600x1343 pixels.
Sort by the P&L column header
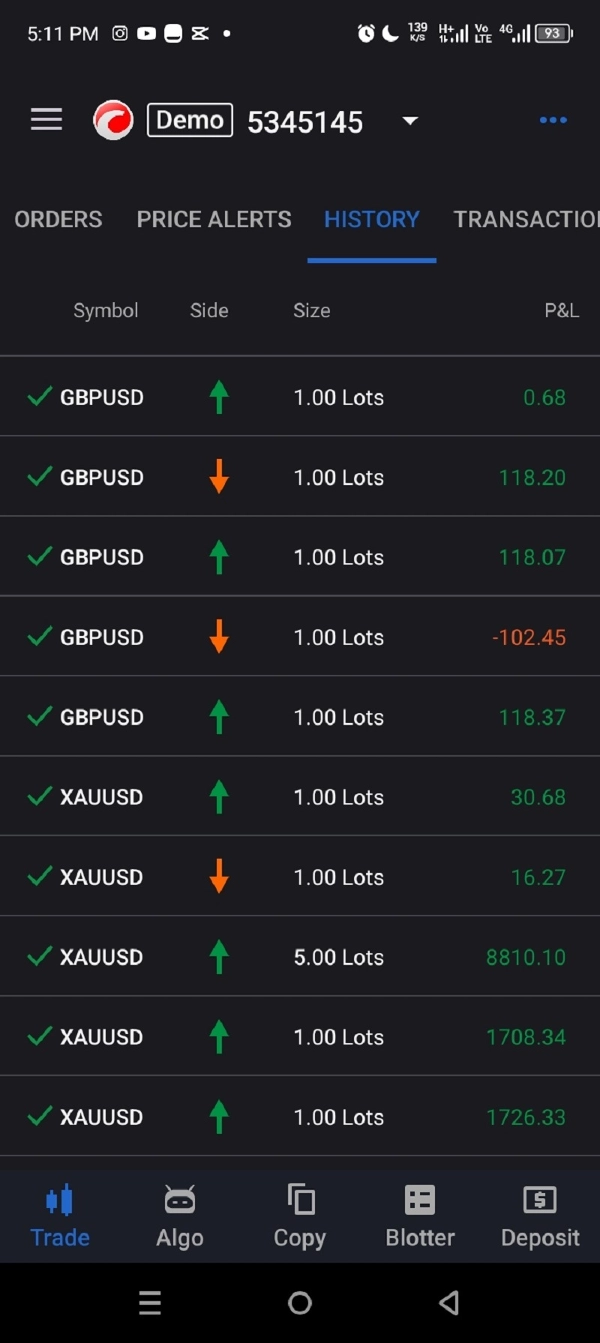[561, 311]
